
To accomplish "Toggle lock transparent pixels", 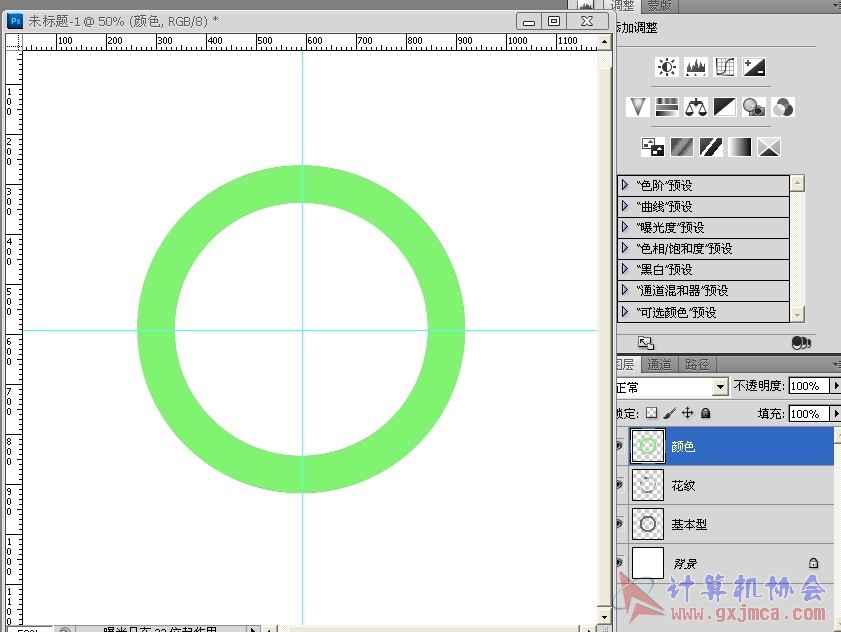I will 652,413.
